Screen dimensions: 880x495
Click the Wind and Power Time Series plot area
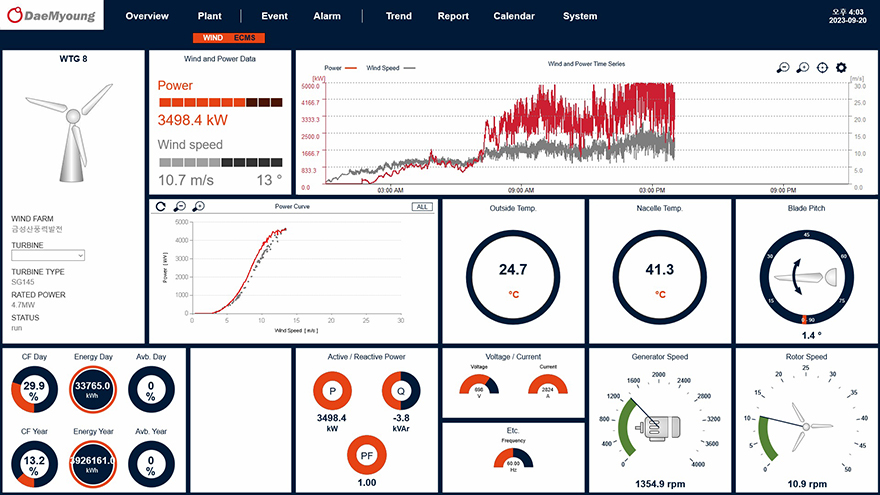pos(588,135)
